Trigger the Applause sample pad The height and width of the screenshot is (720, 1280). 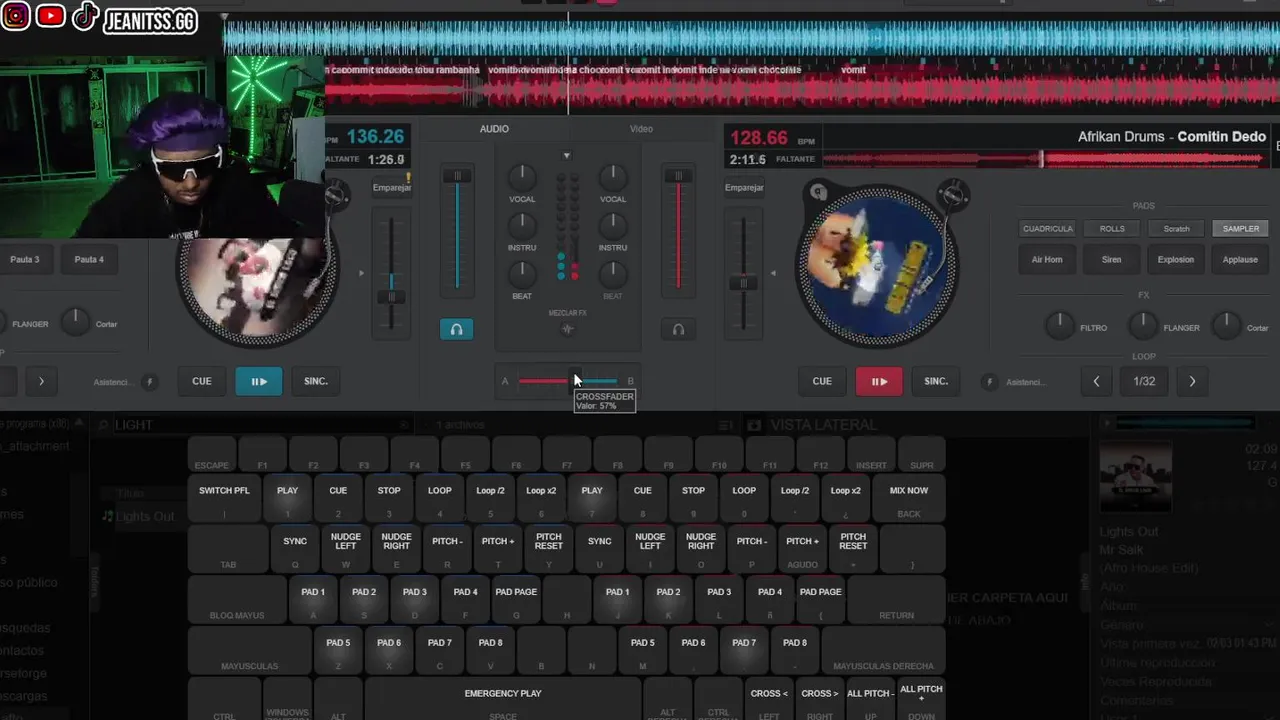[x=1240, y=260]
